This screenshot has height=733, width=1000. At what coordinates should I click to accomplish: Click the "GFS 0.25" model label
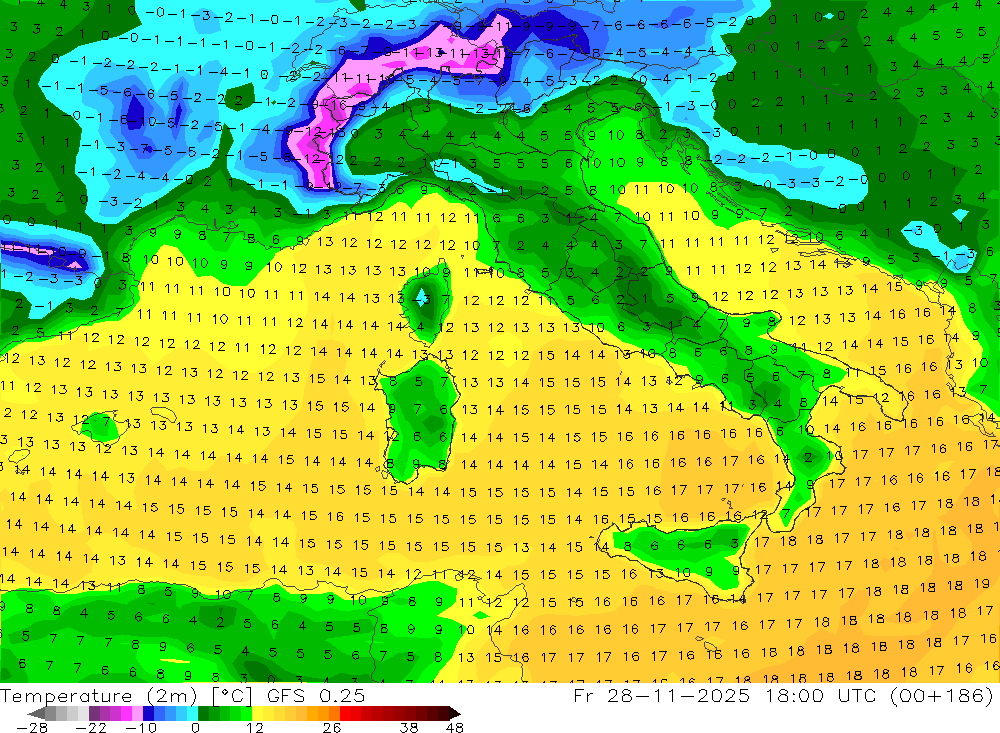[x=316, y=695]
